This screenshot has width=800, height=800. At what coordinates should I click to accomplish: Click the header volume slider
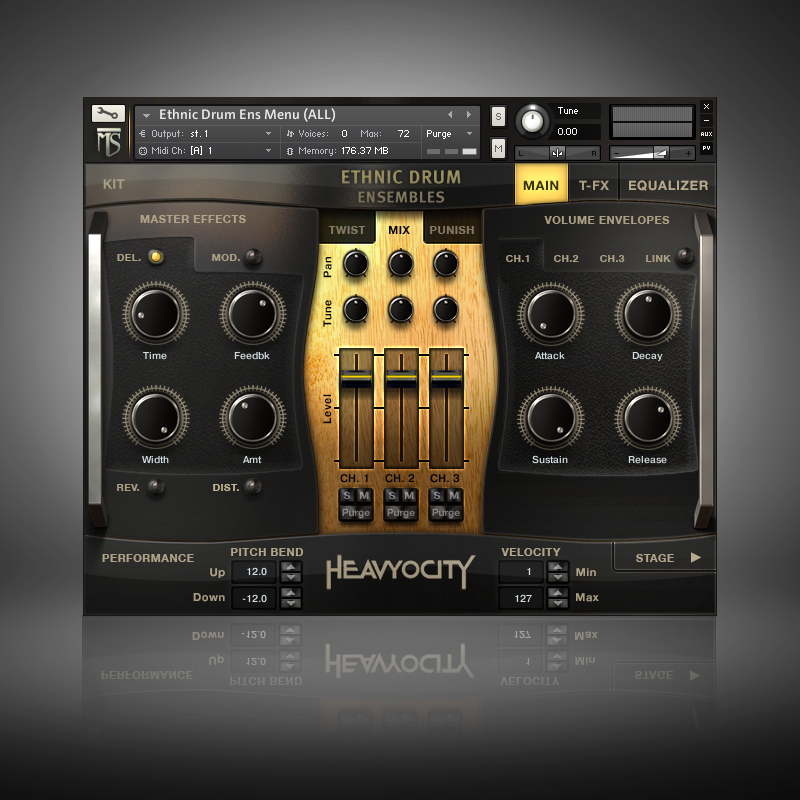click(x=653, y=153)
